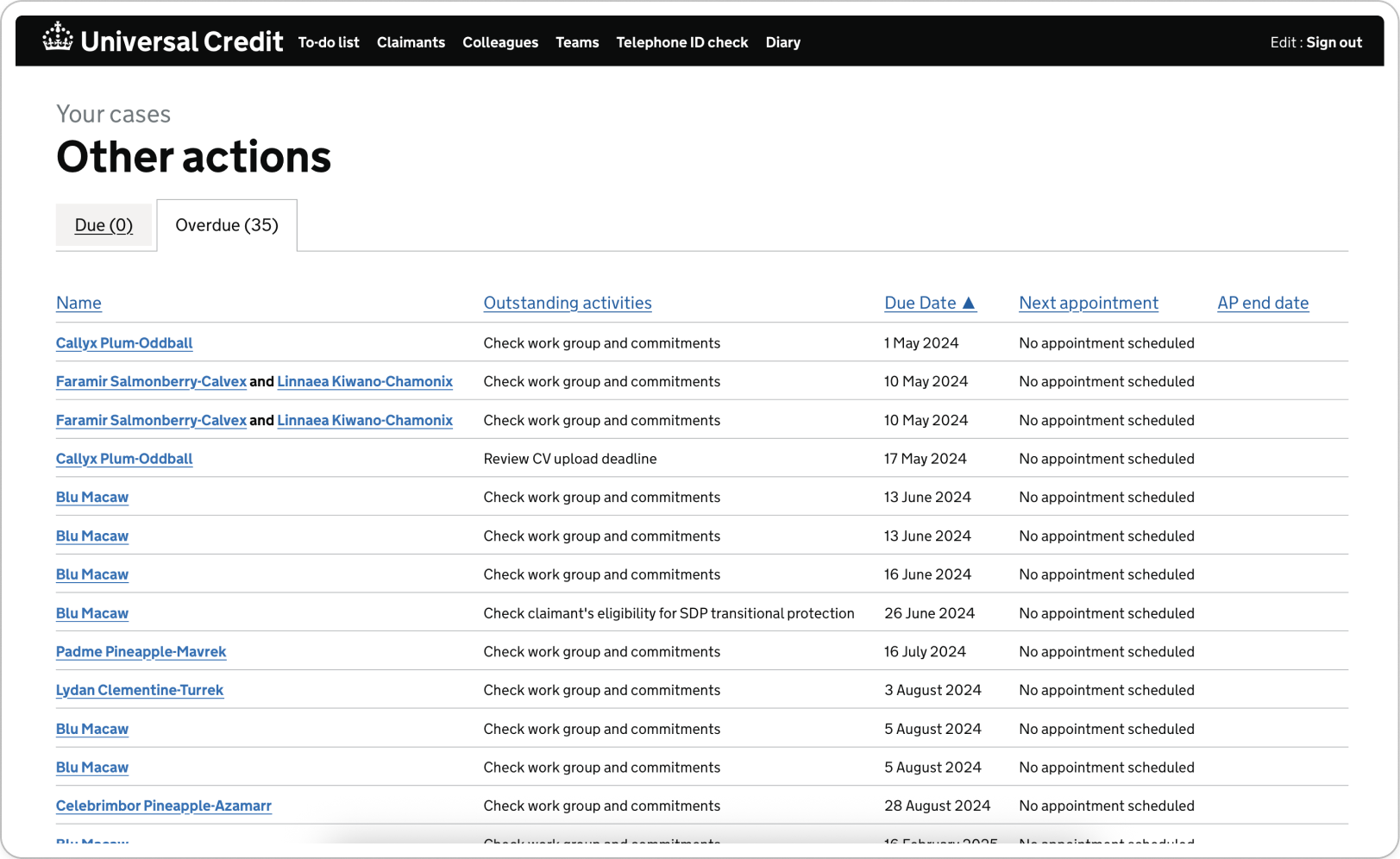Viewport: 1400px width, 859px height.
Task: Switch to the Due (0) tab
Action: click(x=104, y=225)
